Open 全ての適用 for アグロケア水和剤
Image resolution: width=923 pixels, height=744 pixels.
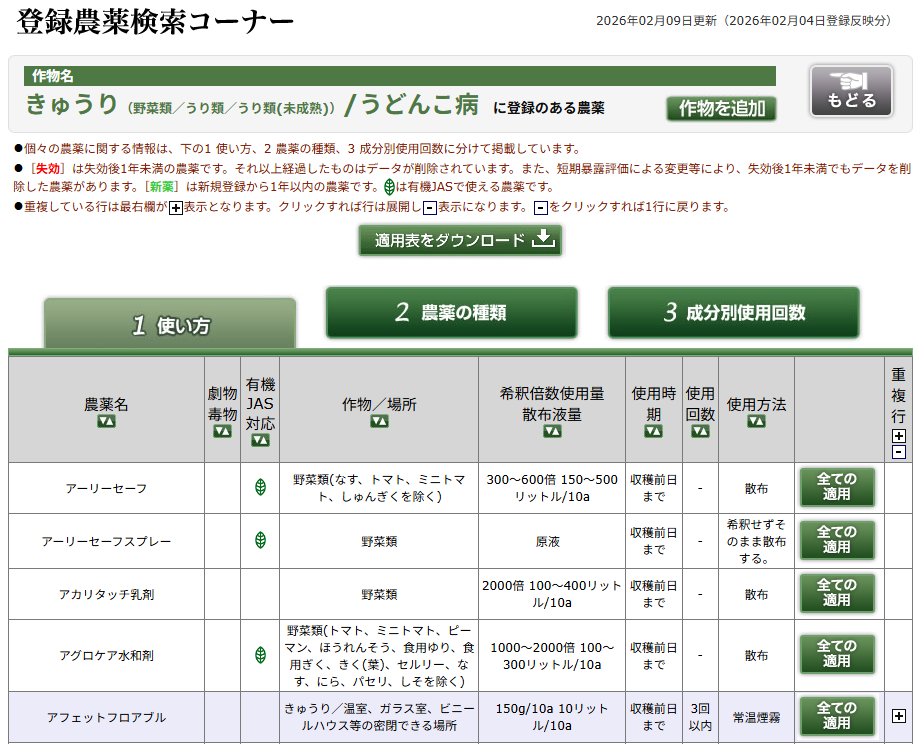coord(836,654)
